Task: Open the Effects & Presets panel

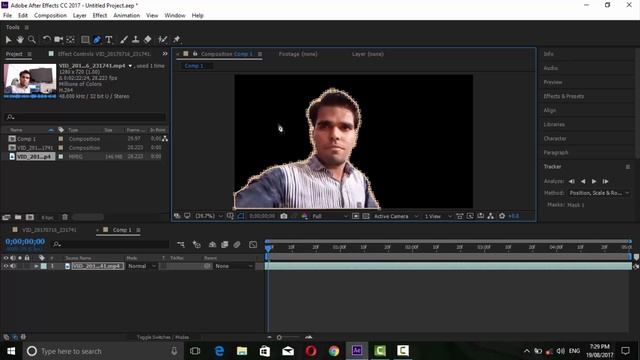Action: click(x=563, y=96)
